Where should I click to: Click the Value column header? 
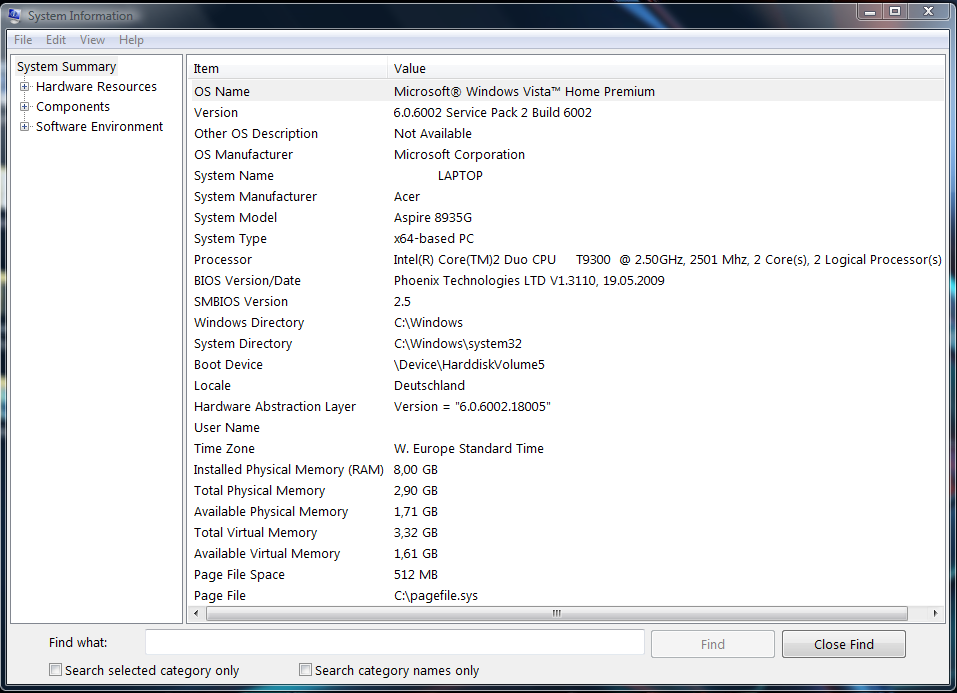(x=666, y=68)
